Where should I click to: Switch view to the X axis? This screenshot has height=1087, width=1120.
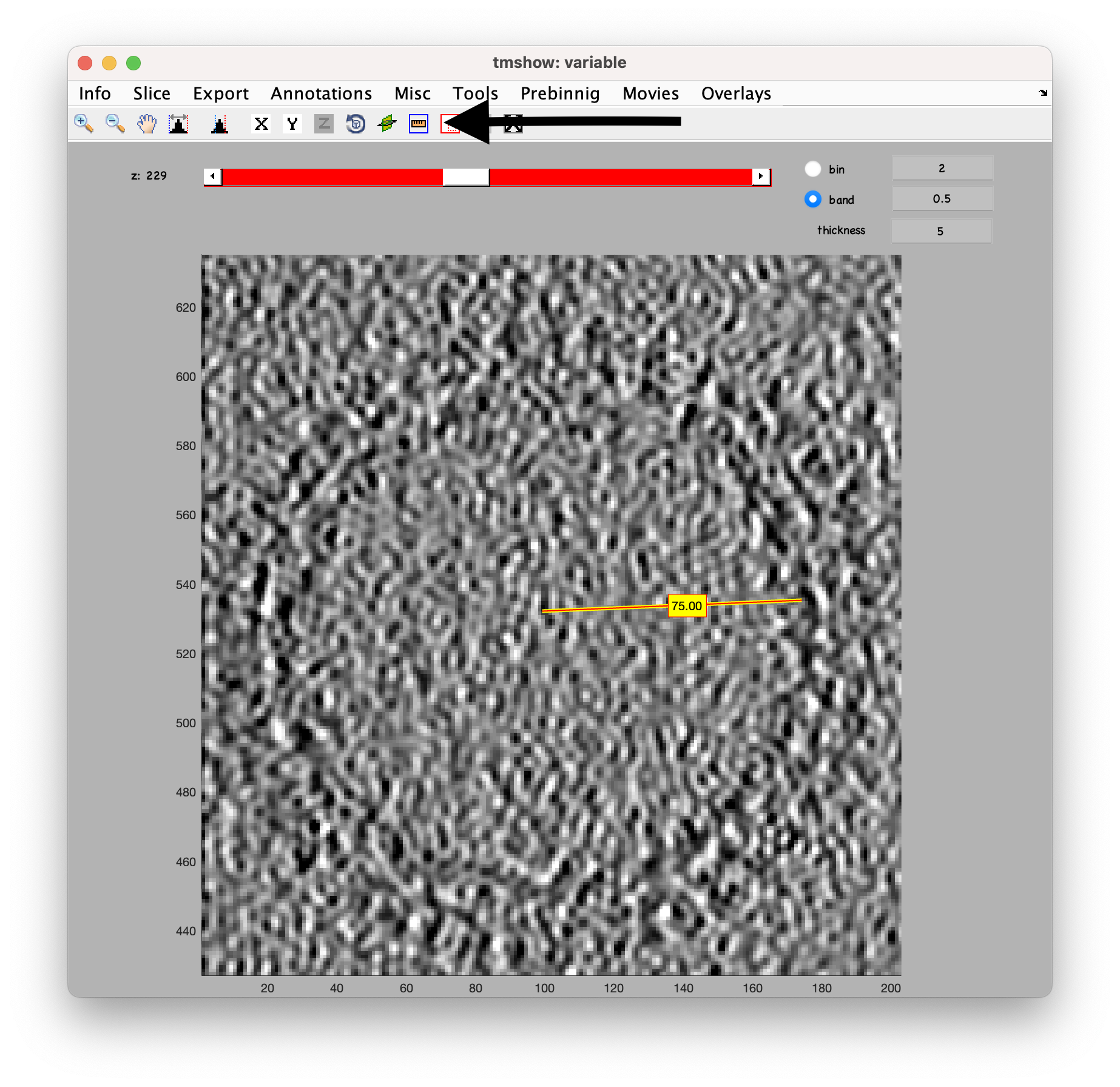[261, 124]
